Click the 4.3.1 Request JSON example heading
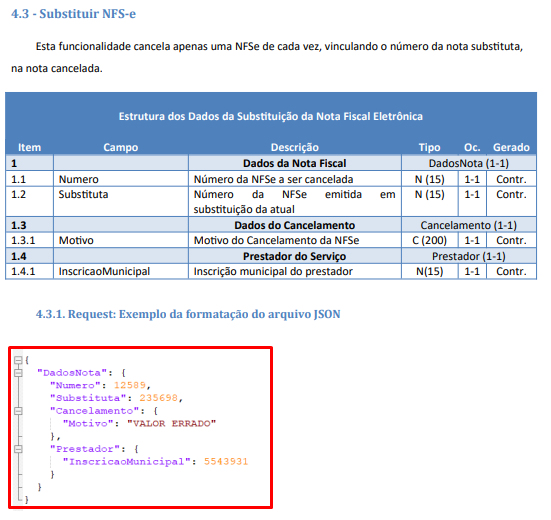 click(188, 314)
